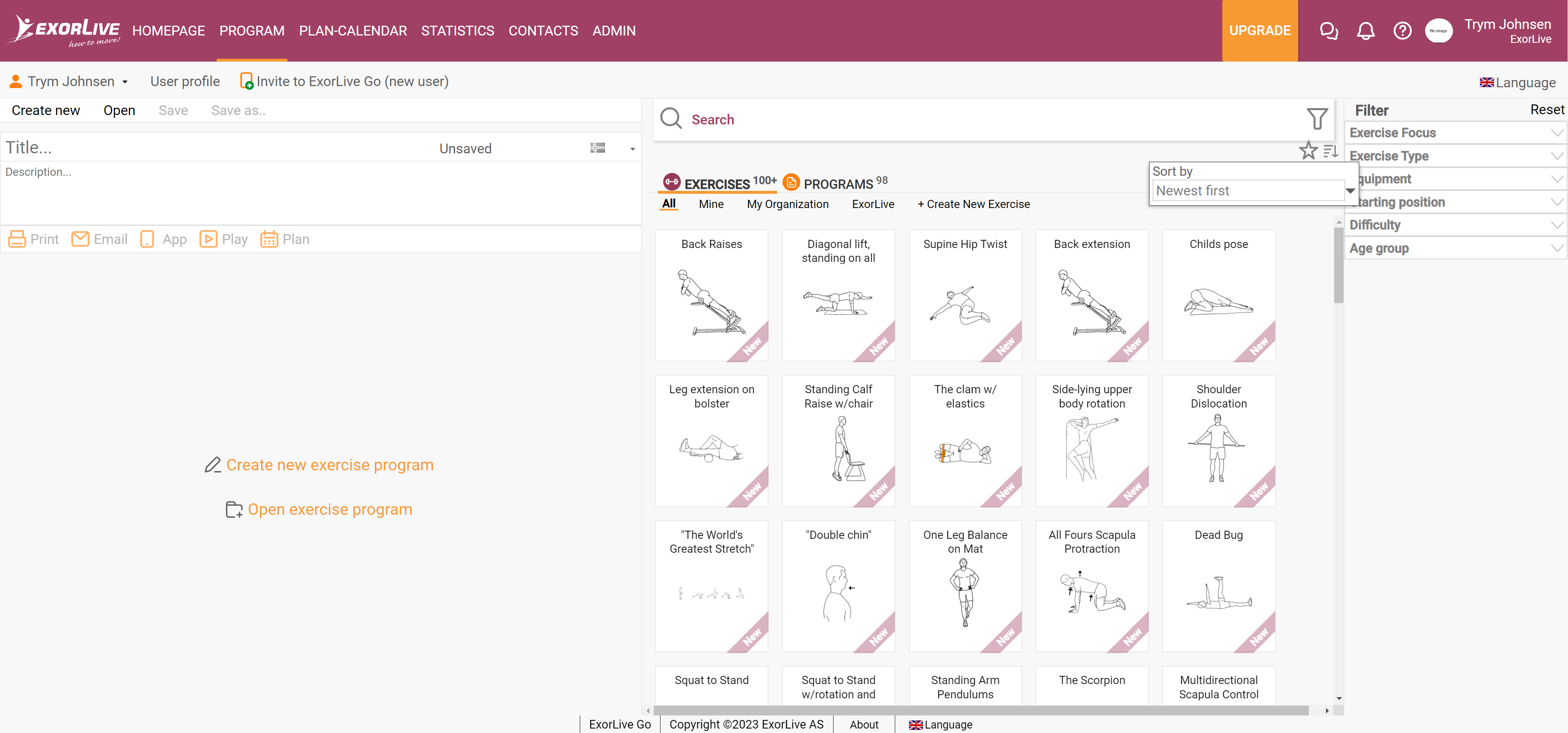Expand the Exercise Type filter
This screenshot has height=733, width=1568.
[x=1455, y=156]
